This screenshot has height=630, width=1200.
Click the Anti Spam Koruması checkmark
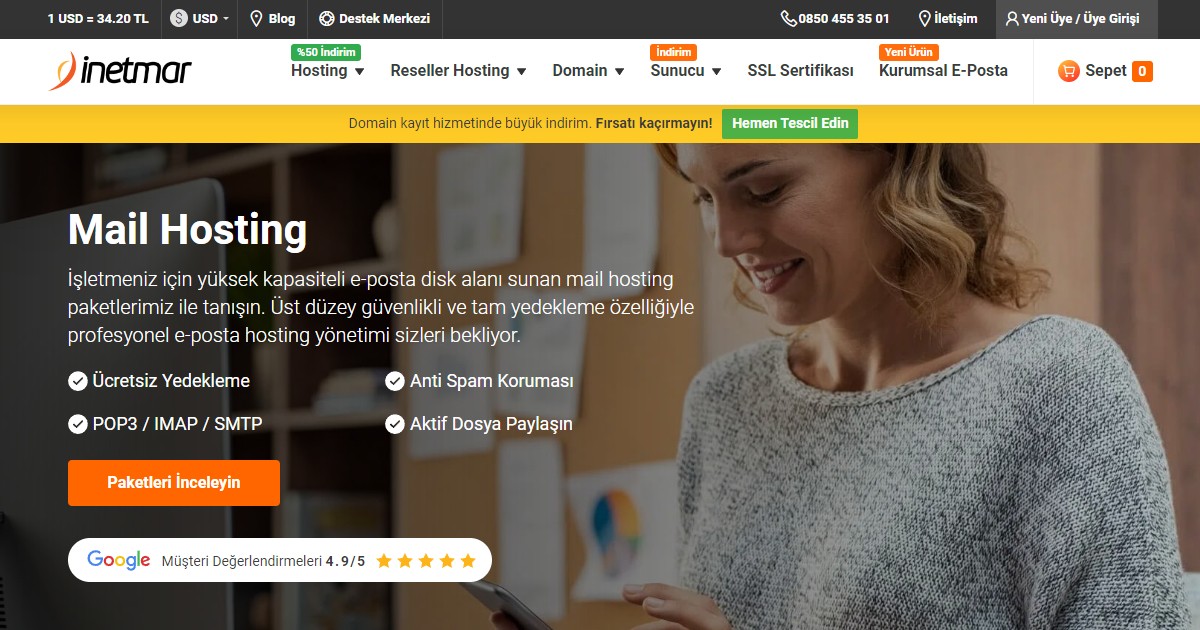394,381
